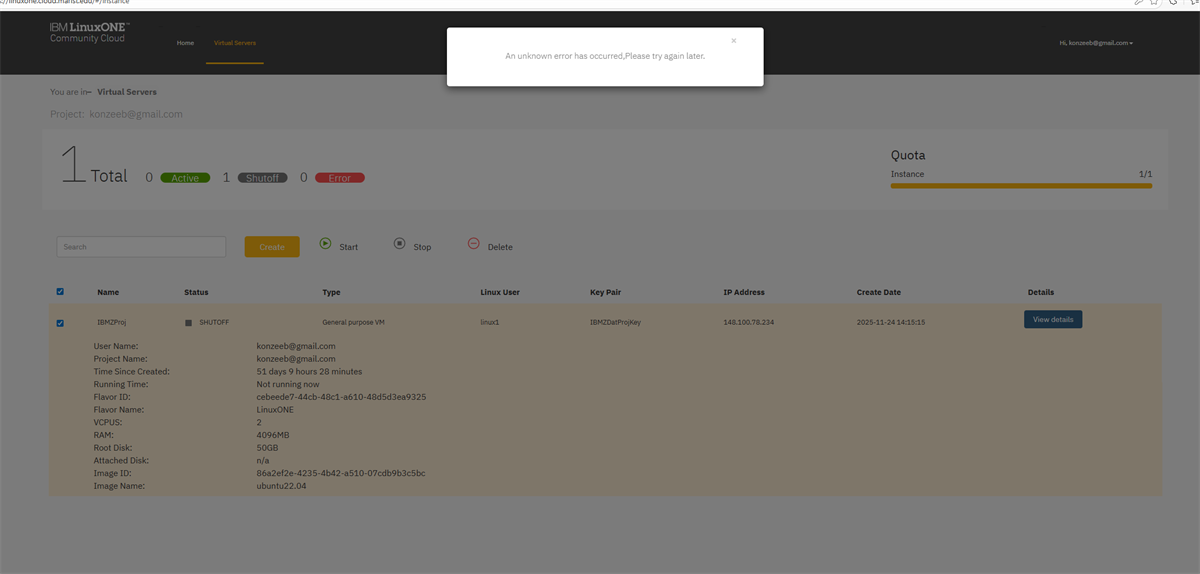Click the Name column header
Screen dimensions: 1200x574
pos(108,292)
